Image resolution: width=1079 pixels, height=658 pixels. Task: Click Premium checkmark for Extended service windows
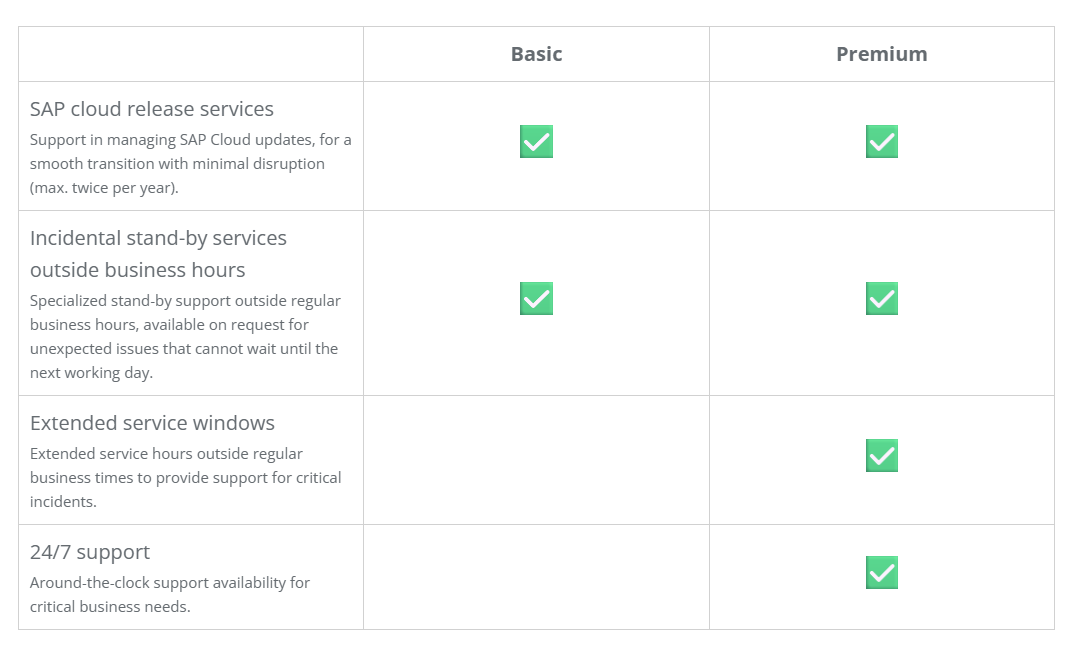[882, 456]
